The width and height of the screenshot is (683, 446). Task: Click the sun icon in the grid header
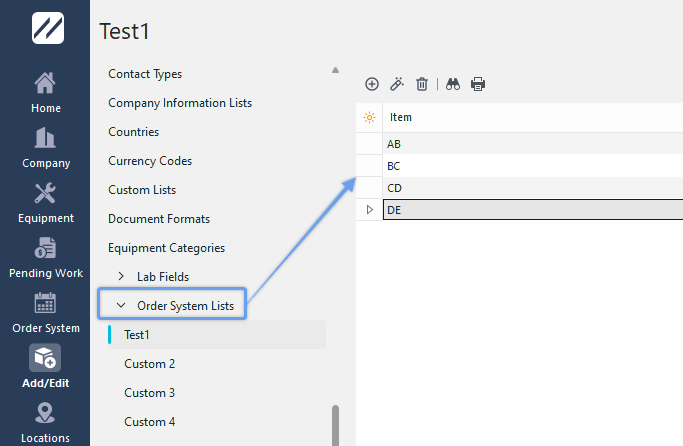[369, 118]
